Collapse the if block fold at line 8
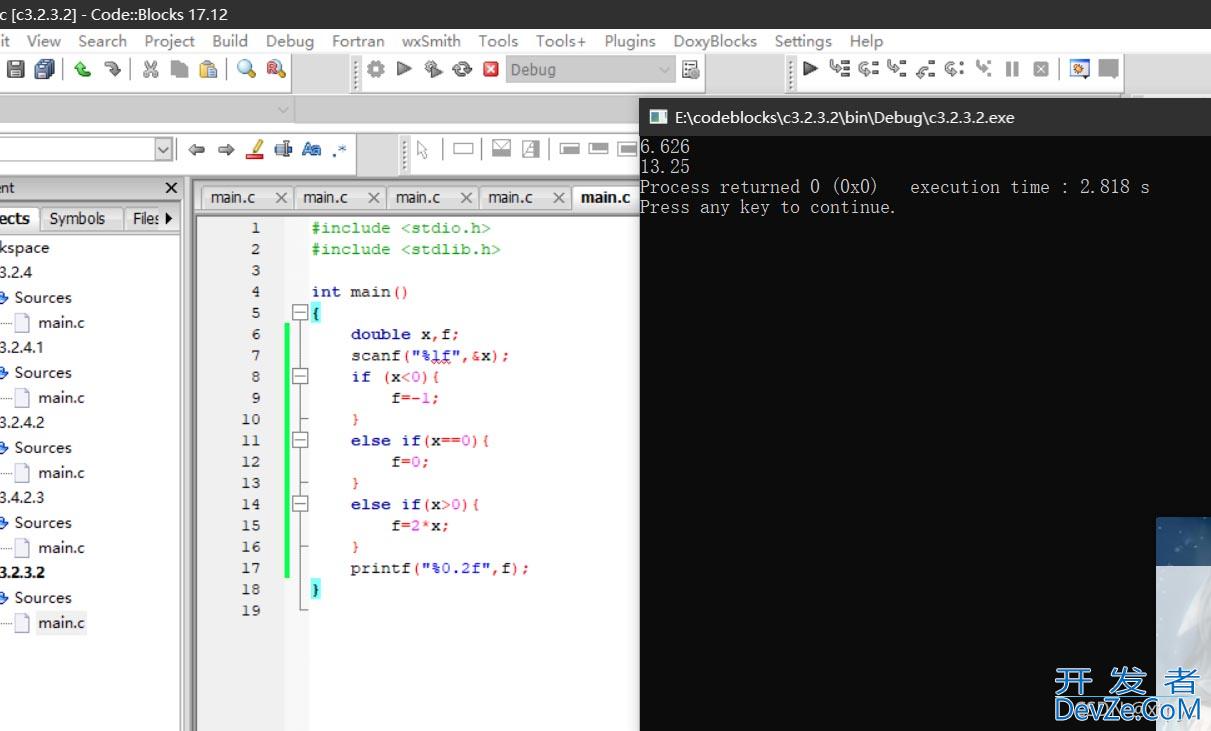Screen dimensions: 1211x731 299,377
